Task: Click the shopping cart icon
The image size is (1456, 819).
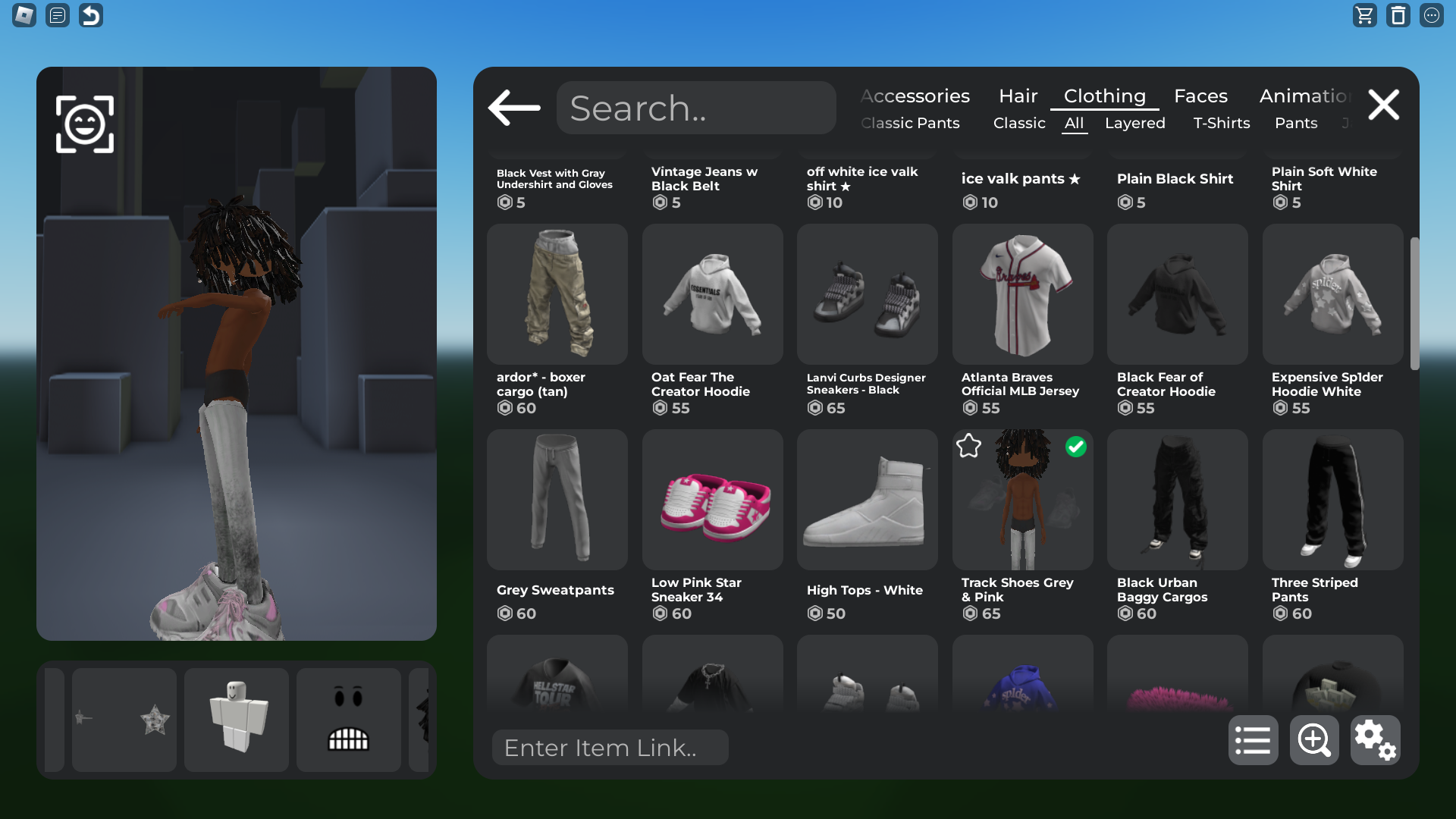Action: (x=1364, y=15)
